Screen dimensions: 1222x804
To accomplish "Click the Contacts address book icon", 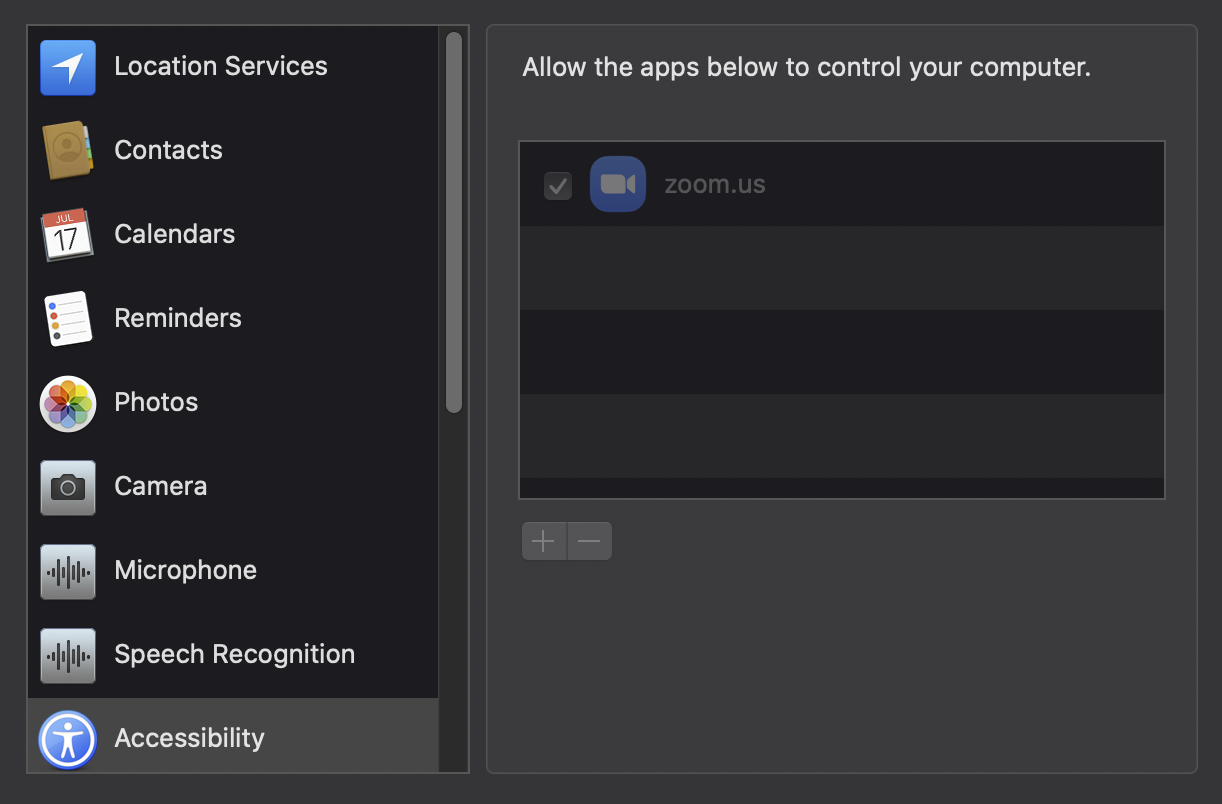I will pos(68,151).
